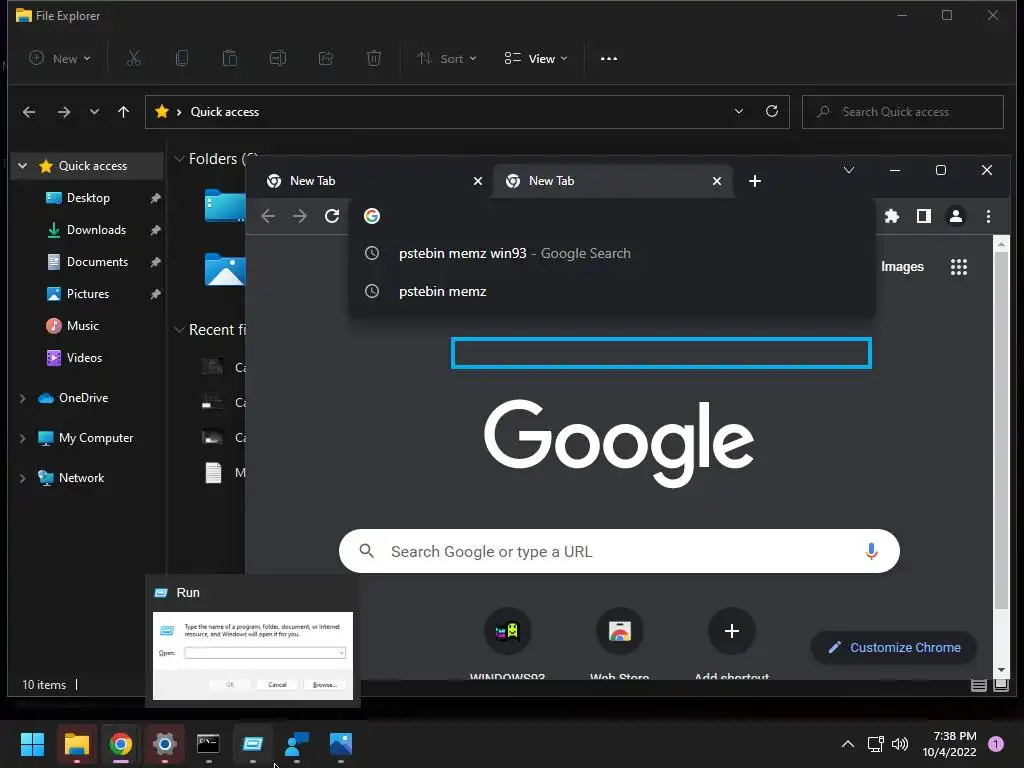Click the volume speaker icon in system tray
Viewport: 1024px width, 768px height.
click(x=900, y=744)
